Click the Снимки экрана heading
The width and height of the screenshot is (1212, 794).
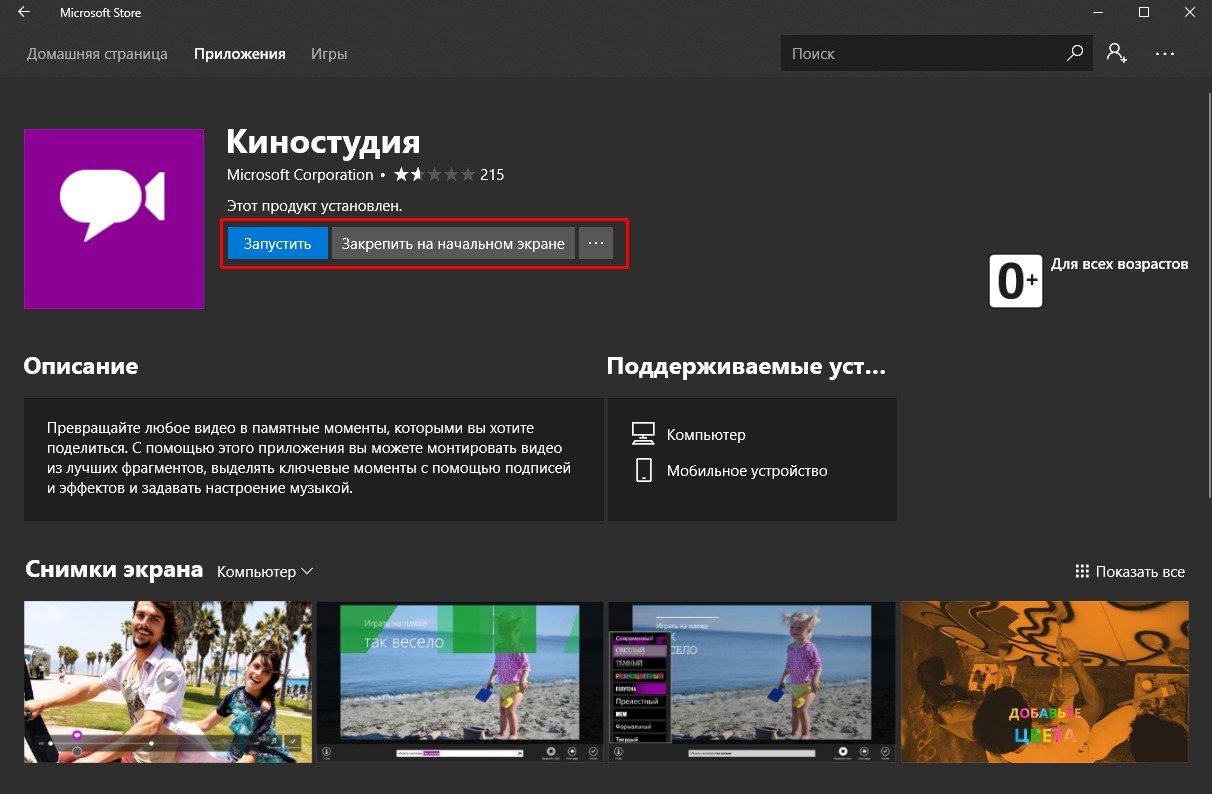click(114, 570)
